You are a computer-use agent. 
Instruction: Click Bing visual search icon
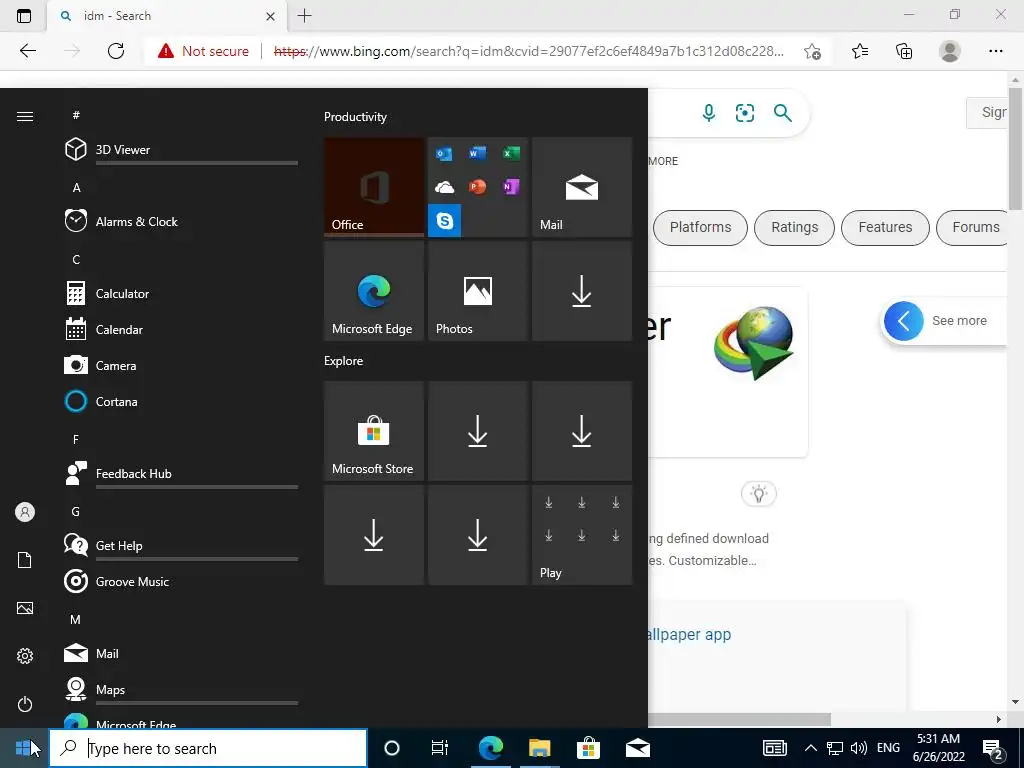pyautogui.click(x=745, y=113)
